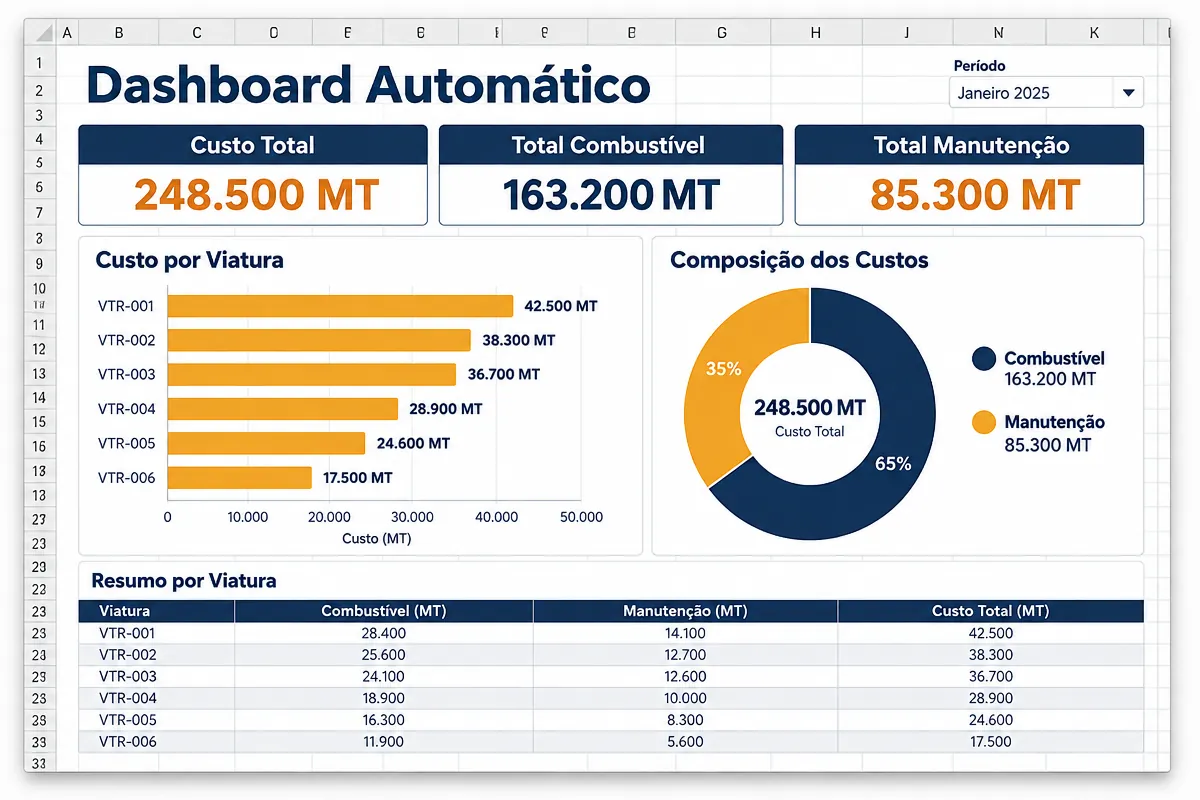Select row 5 header
This screenshot has height=800, width=1200.
click(40, 162)
